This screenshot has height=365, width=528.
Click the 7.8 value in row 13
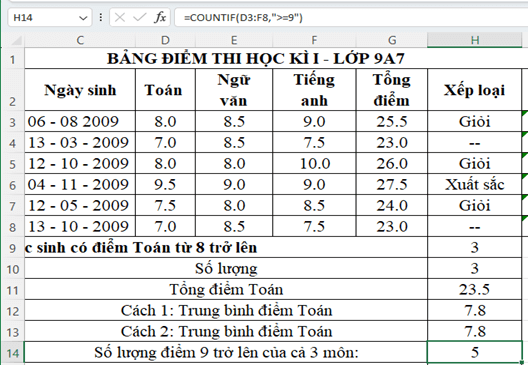pos(474,332)
